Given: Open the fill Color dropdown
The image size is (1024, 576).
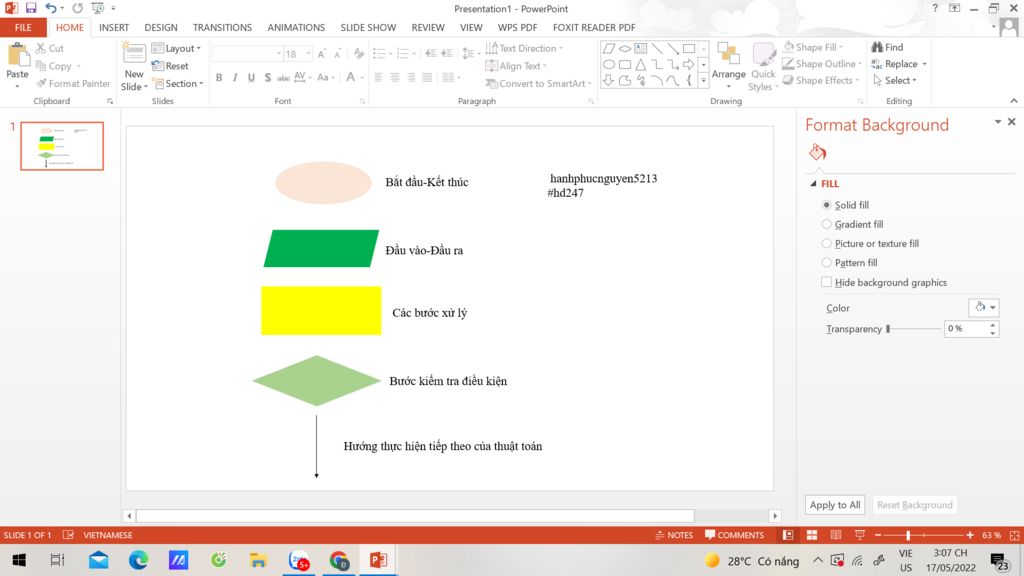Looking at the screenshot, I should [983, 308].
